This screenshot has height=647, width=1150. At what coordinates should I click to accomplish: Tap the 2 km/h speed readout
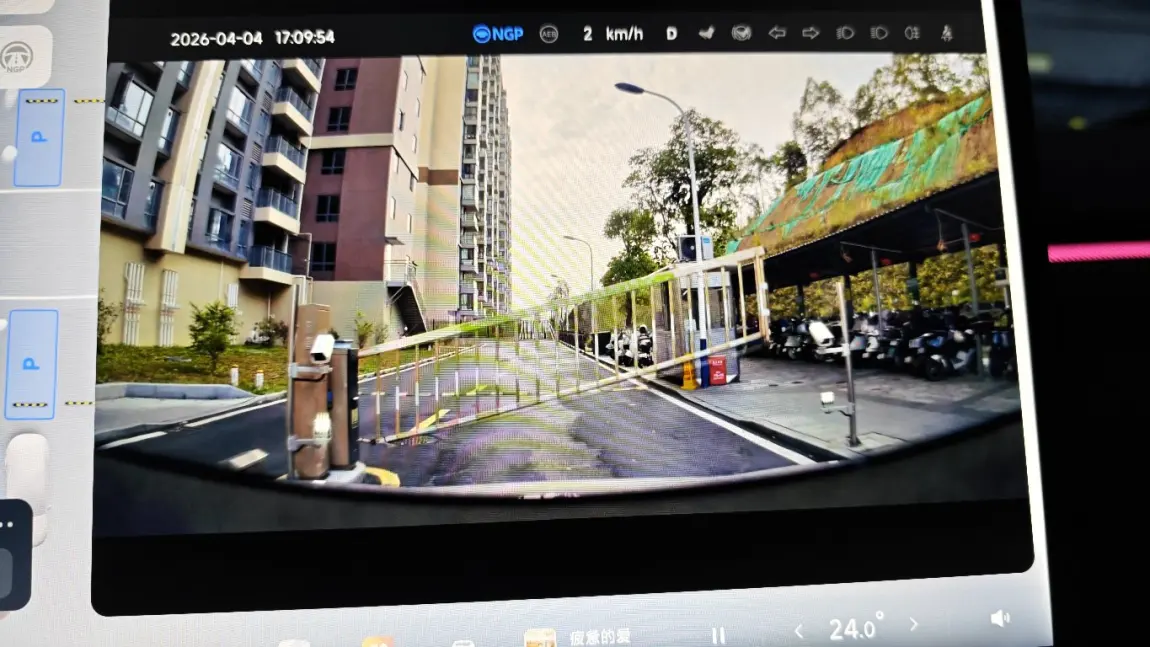click(612, 34)
